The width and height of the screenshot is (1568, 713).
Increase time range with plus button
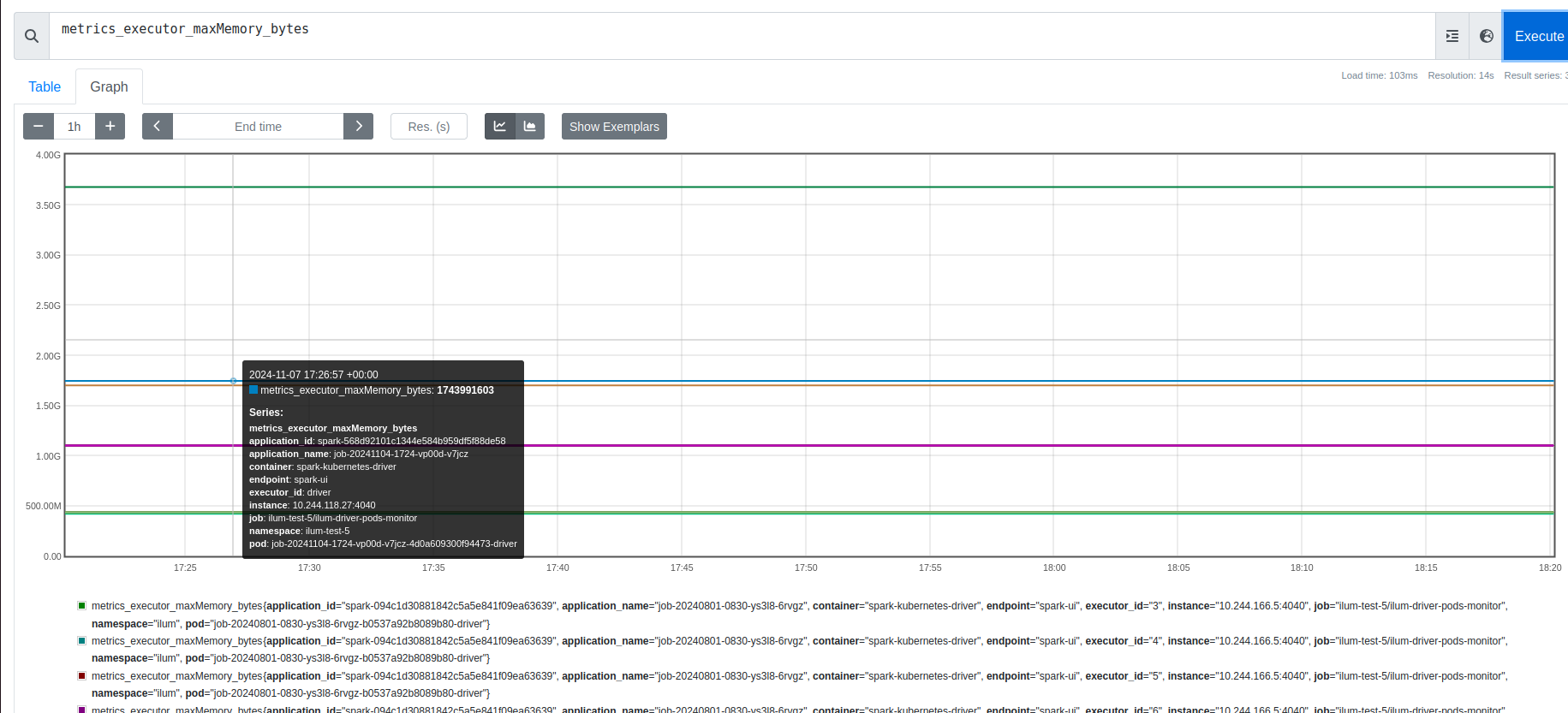110,127
